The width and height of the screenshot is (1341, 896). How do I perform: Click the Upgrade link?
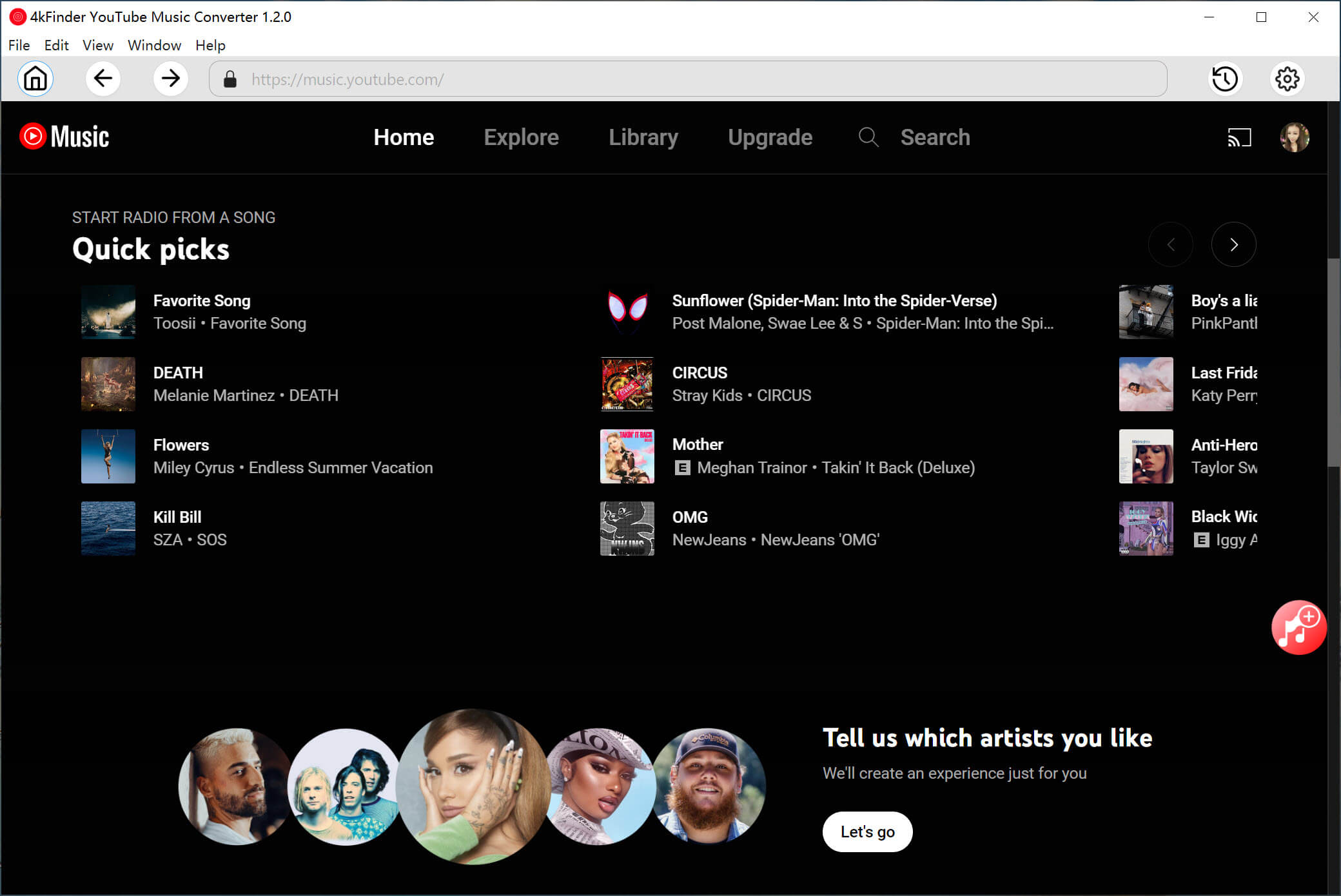(x=770, y=137)
